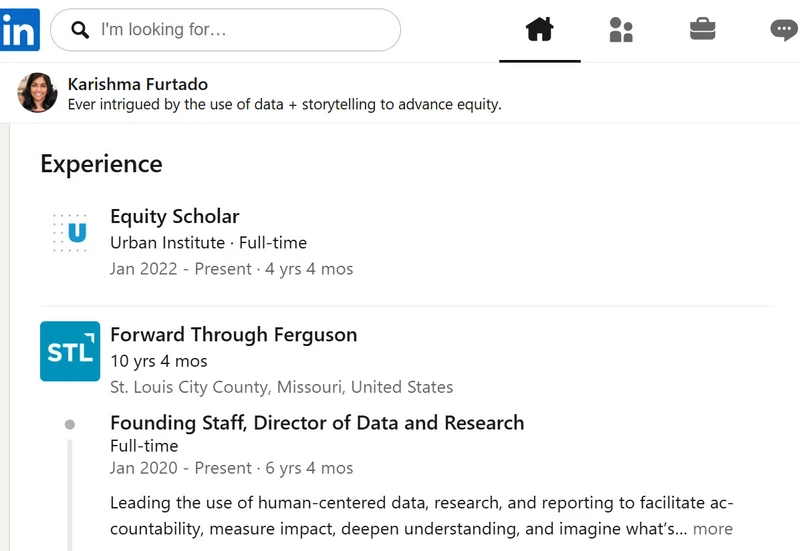Screen dimensions: 800x551
Task: Open My Network people icon
Action: [621, 30]
